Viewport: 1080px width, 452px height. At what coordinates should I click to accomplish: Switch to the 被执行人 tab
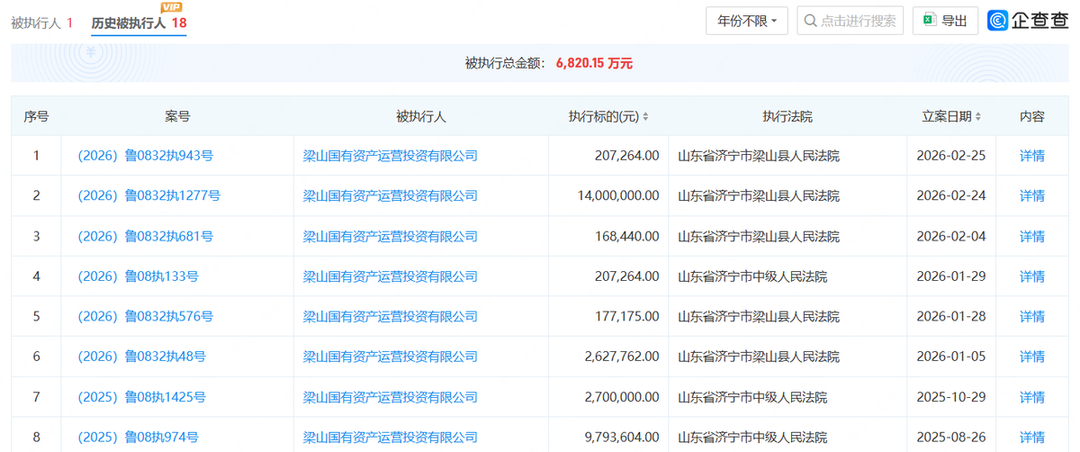41,23
